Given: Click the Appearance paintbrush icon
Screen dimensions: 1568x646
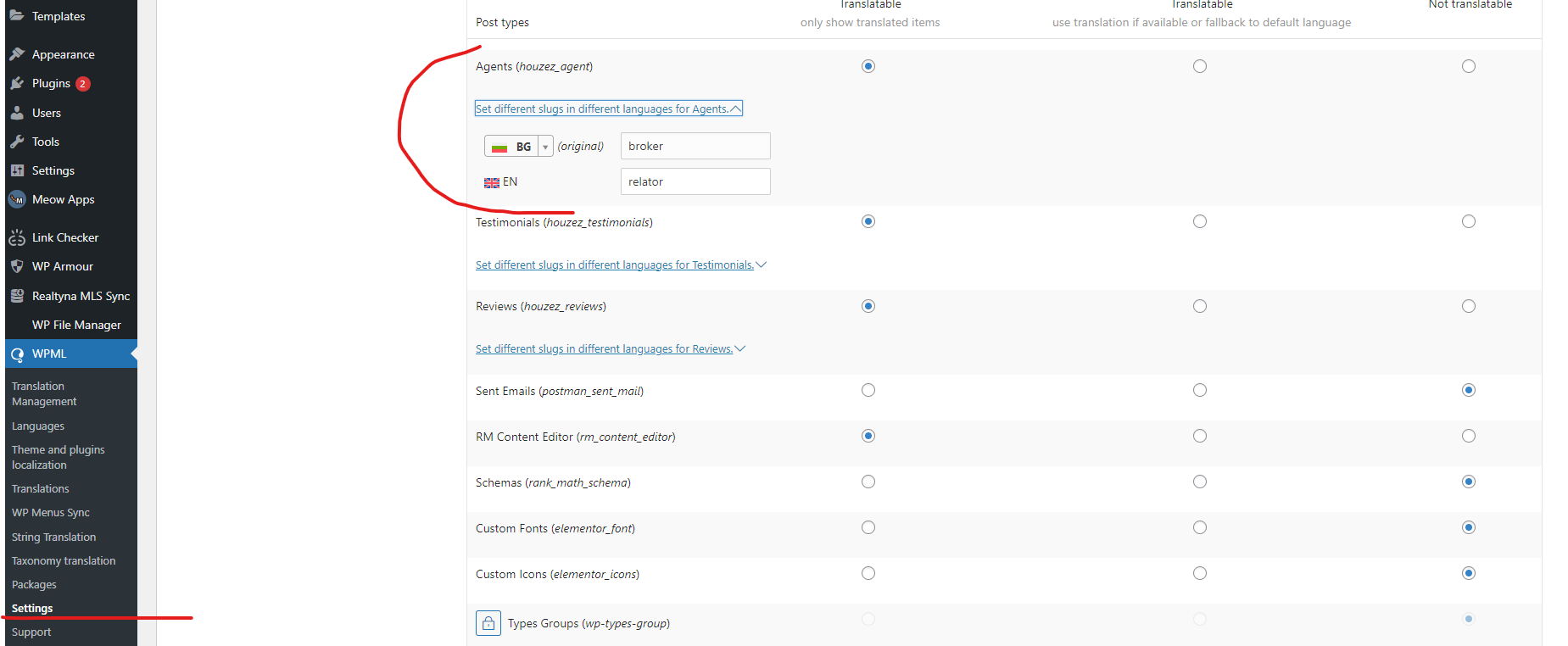Looking at the screenshot, I should (x=17, y=54).
